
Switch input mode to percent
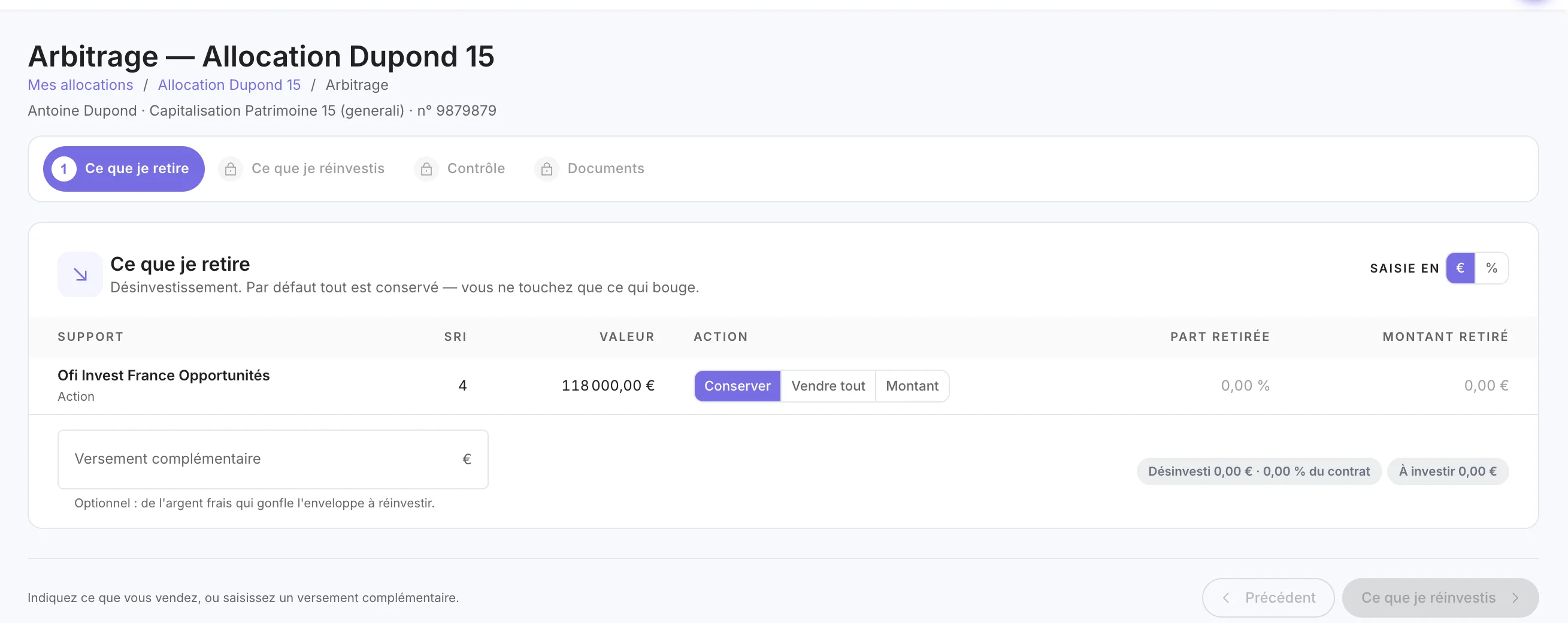(1491, 268)
